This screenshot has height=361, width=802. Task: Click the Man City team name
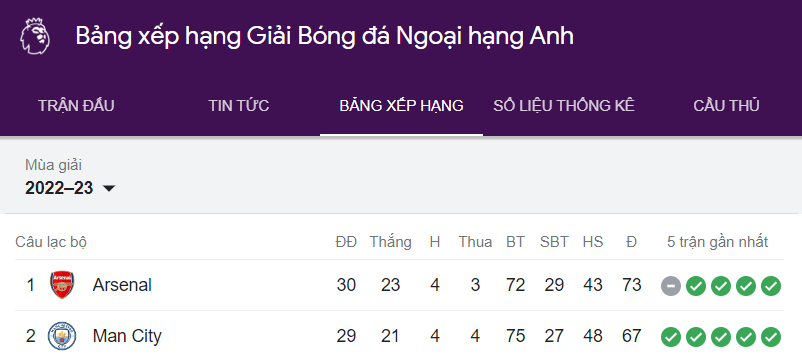(127, 336)
